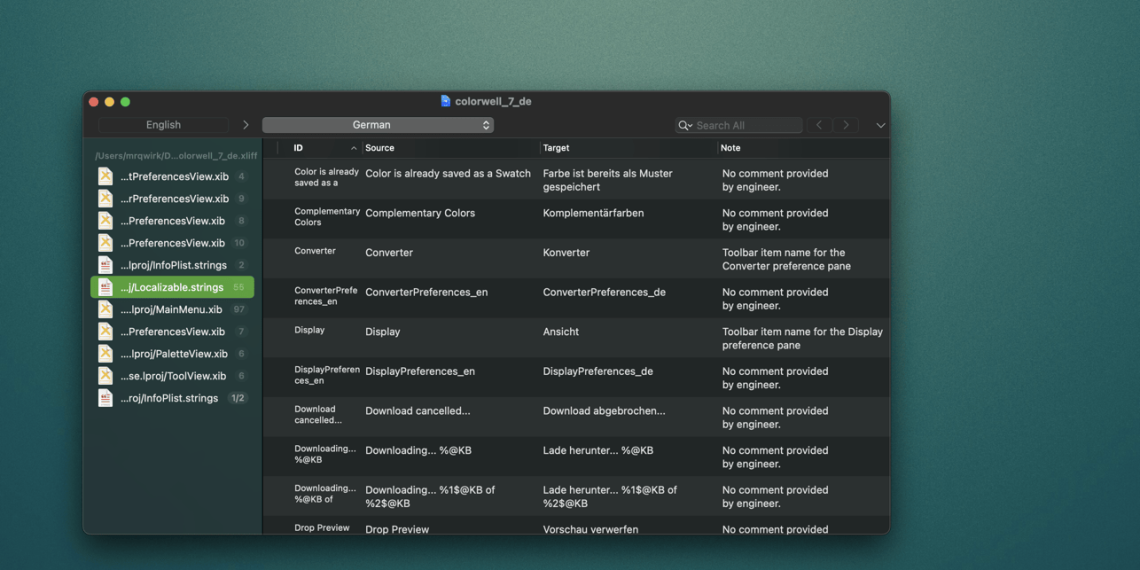Click the next result right arrow
Image resolution: width=1140 pixels, height=570 pixels.
click(846, 125)
